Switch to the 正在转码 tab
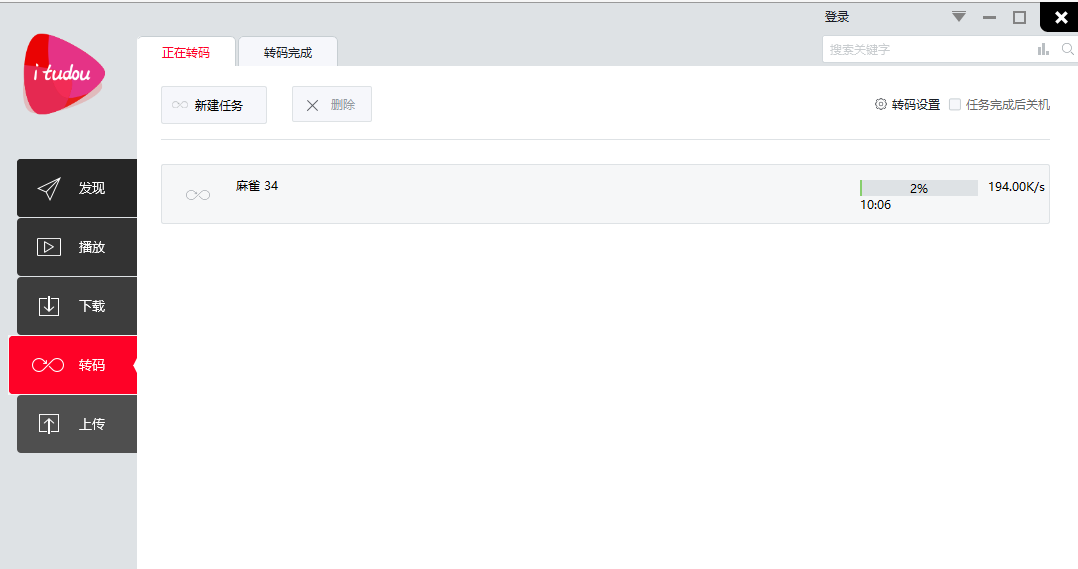This screenshot has height=569, width=1078. [x=186, y=52]
